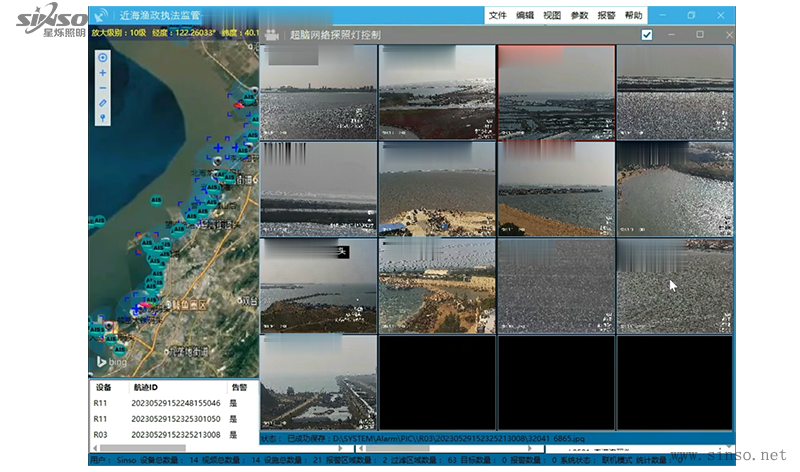Select the beach camera feed with crowded shoreline

pyautogui.click(x=437, y=285)
